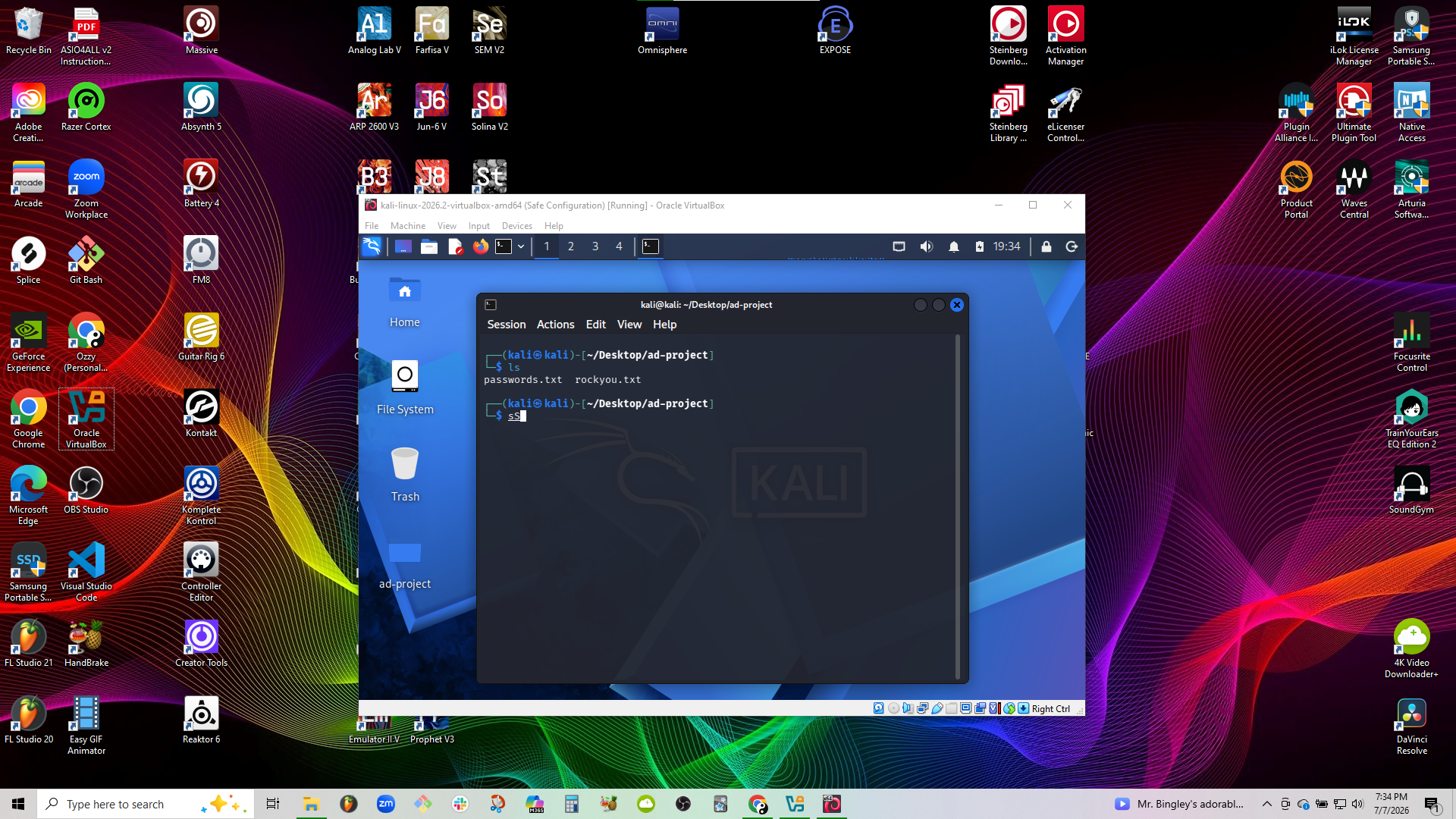Image resolution: width=1456 pixels, height=819 pixels.
Task: Lock the Kali screen with padlock icon
Action: click(1046, 246)
